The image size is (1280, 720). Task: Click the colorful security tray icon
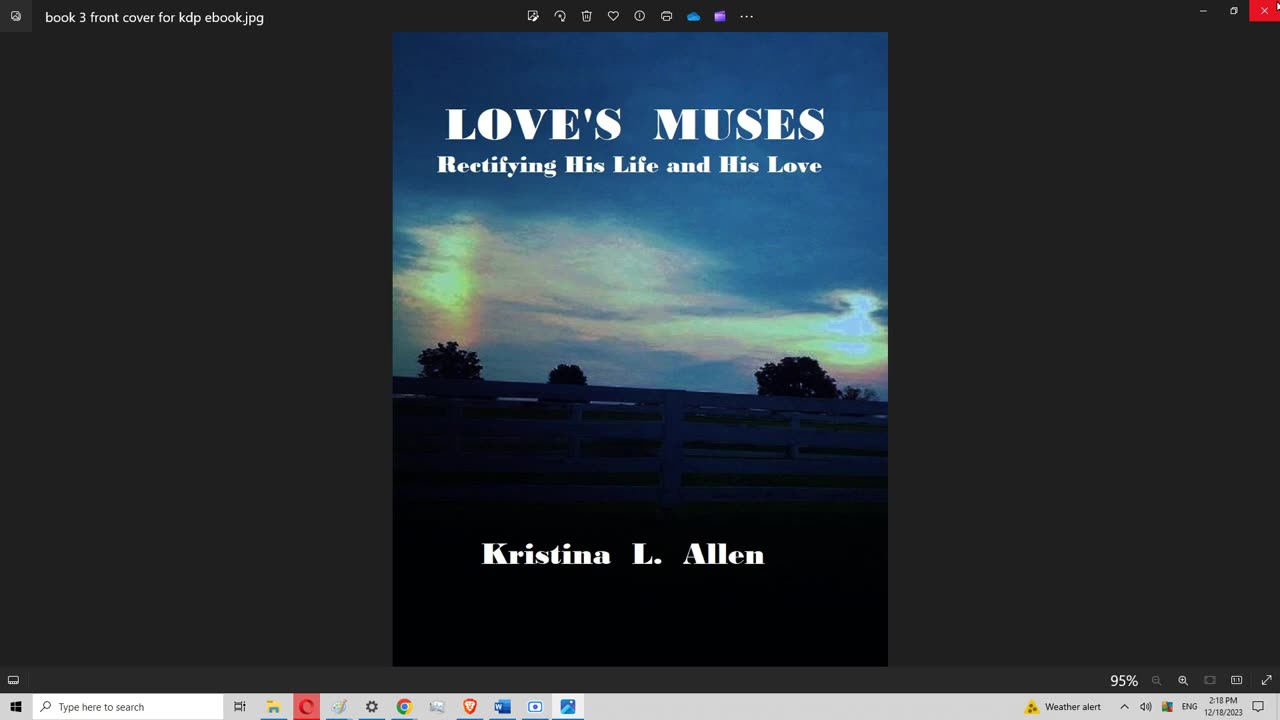point(1167,707)
